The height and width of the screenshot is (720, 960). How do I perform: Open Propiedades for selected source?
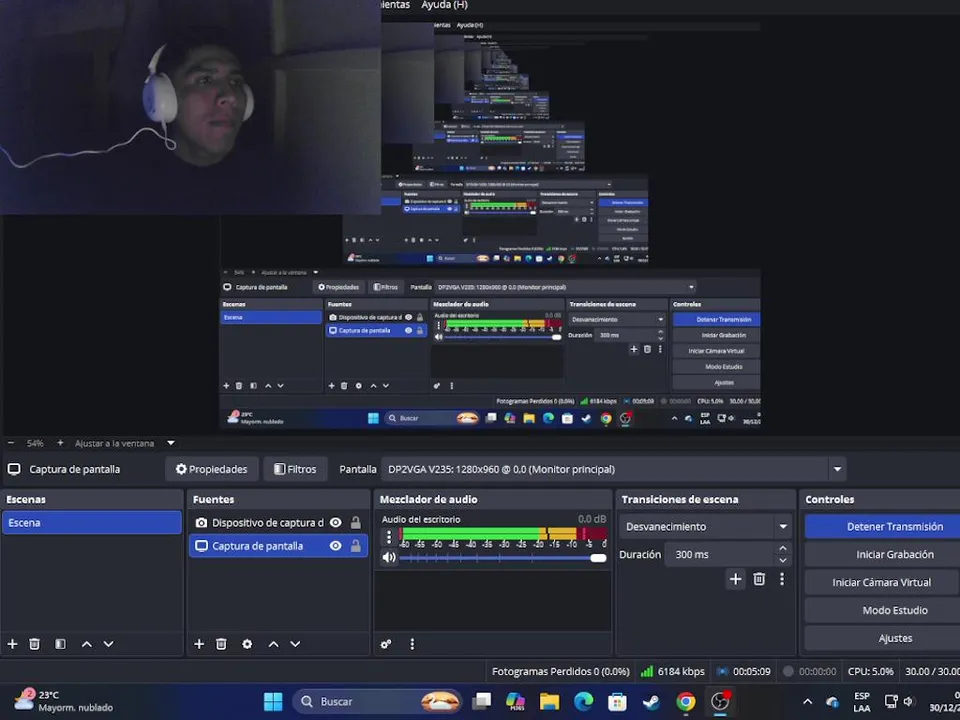click(212, 470)
